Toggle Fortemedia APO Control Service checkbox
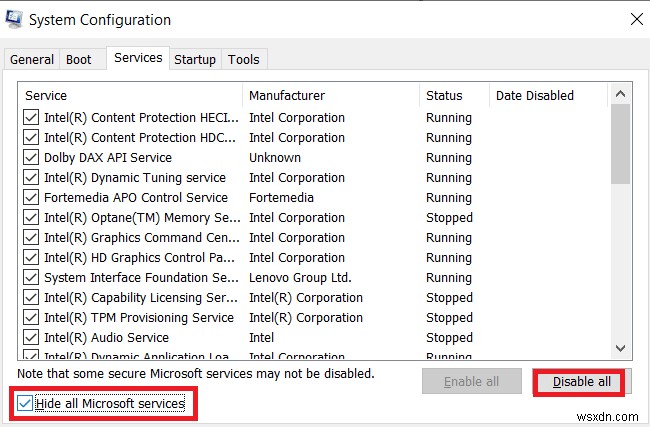This screenshot has width=650, height=427. coord(31,198)
